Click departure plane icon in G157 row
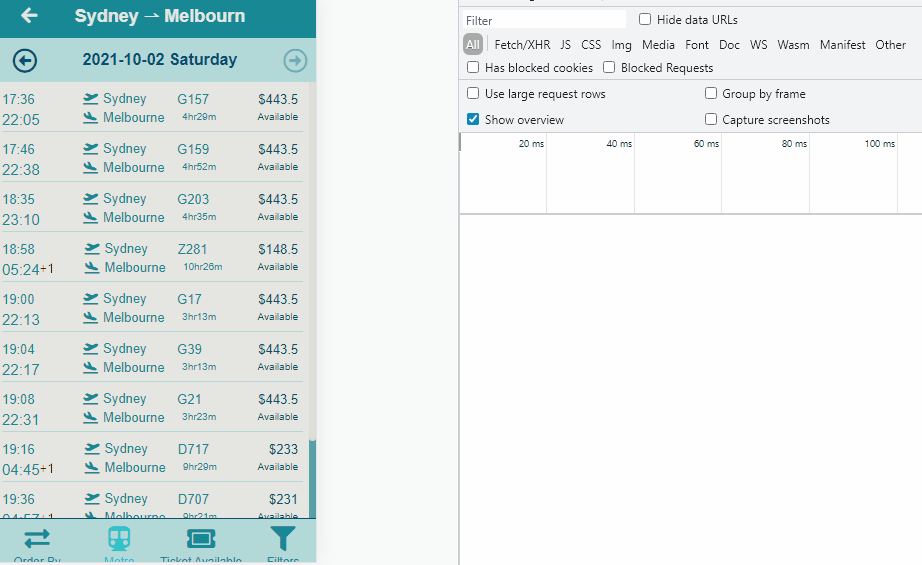This screenshot has height=565, width=922. 91,99
